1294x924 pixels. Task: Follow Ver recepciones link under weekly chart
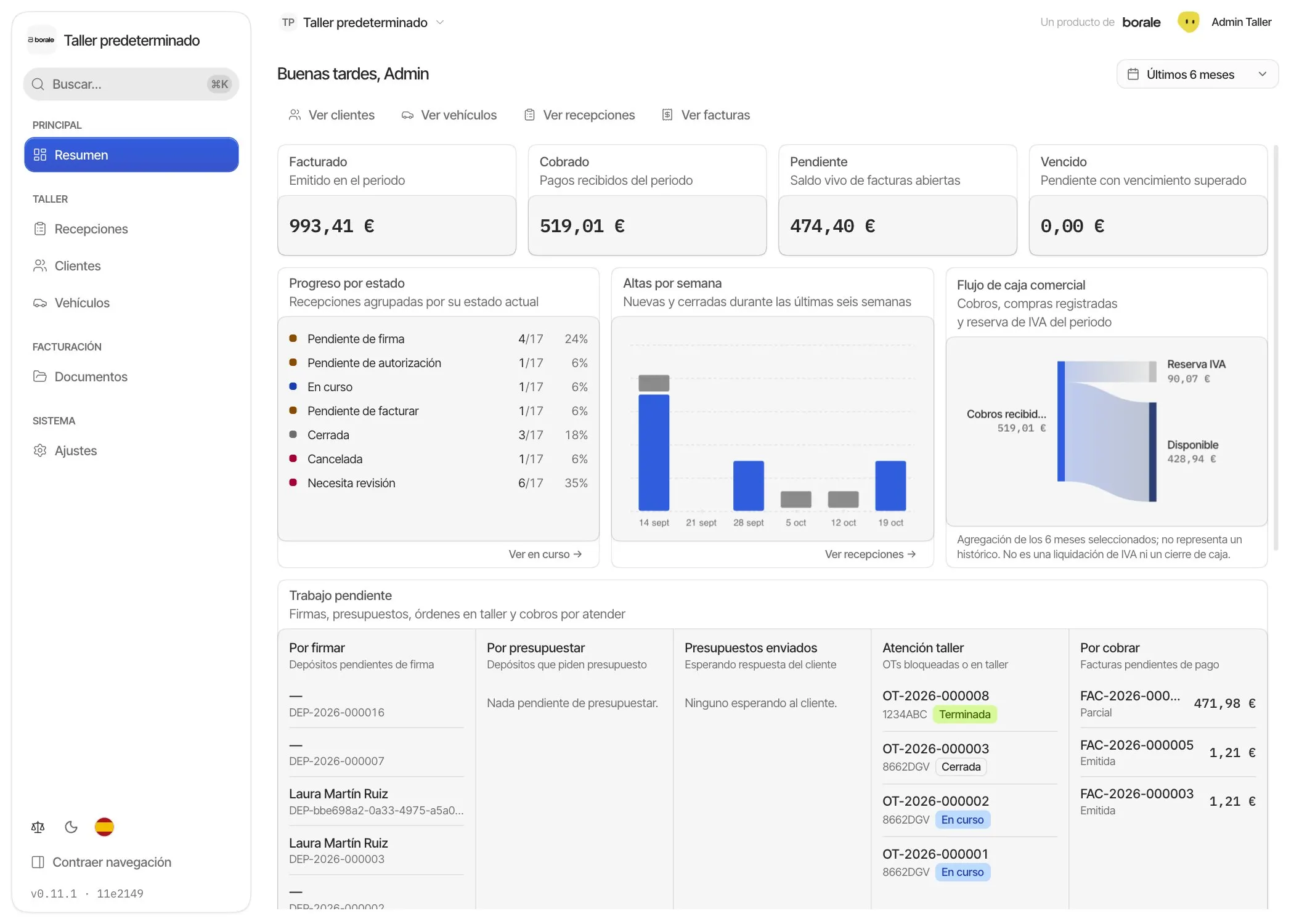pos(870,554)
